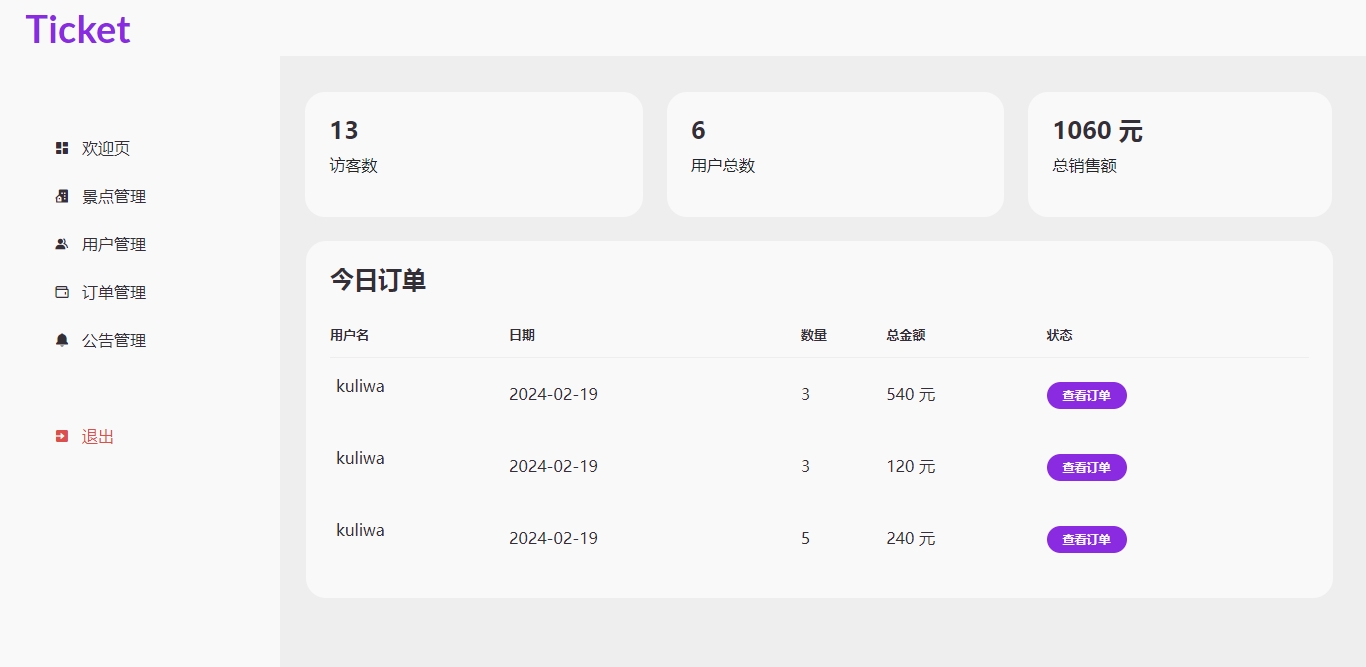View order for the 240 元 row

coord(1086,539)
